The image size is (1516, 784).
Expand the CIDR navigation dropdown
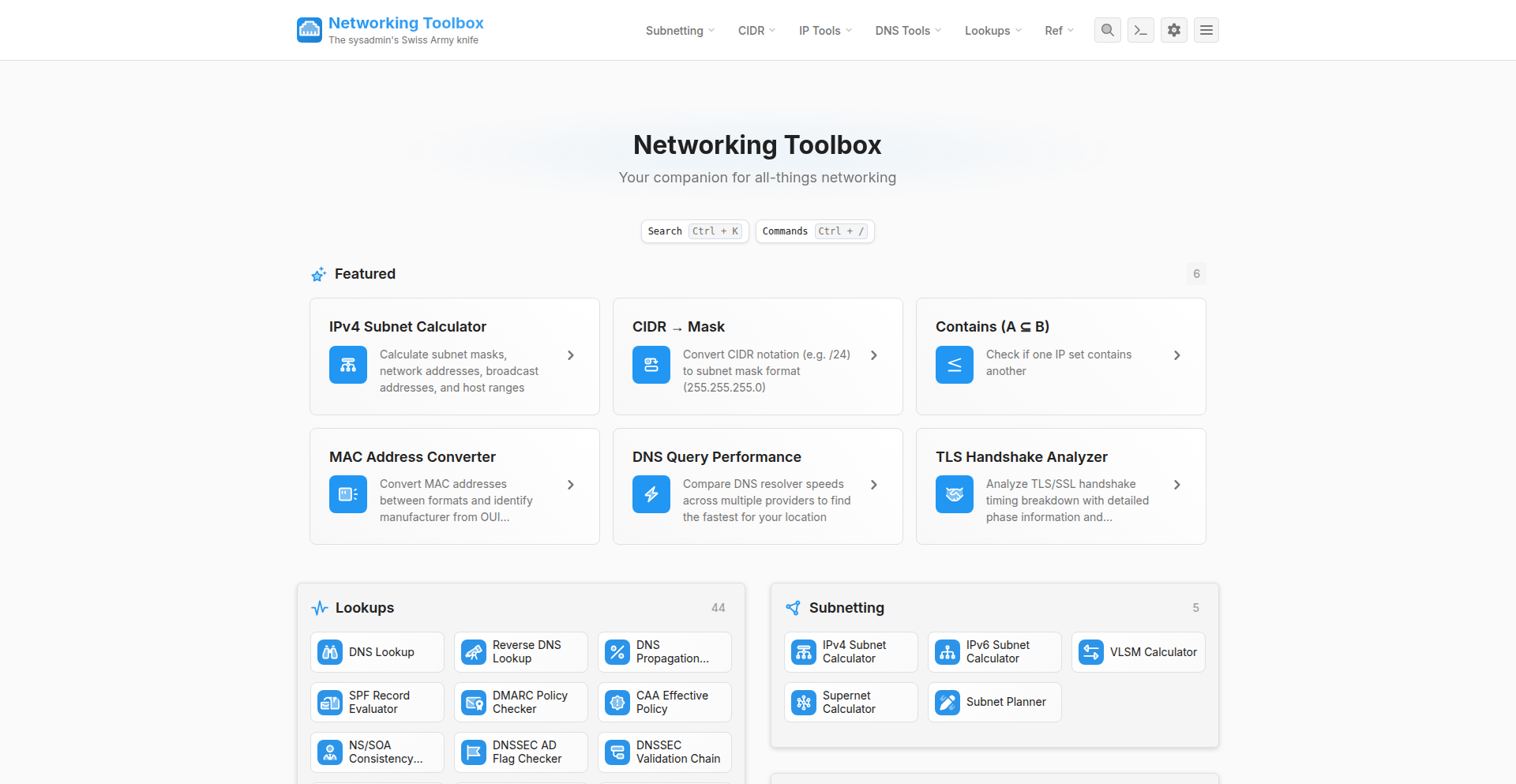point(756,31)
